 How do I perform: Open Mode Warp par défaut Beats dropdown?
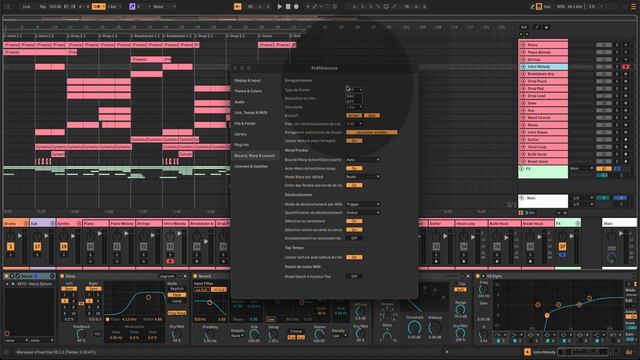(x=363, y=177)
